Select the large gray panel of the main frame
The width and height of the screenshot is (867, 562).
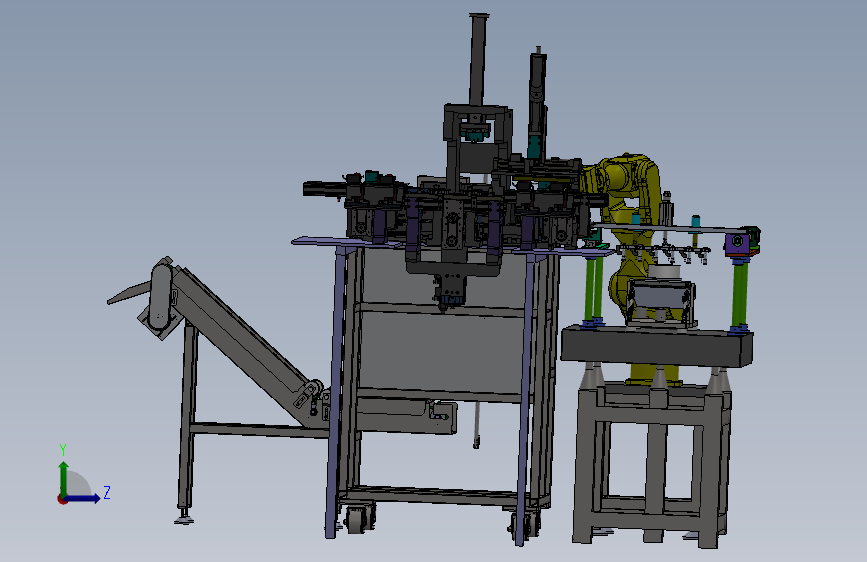click(x=442, y=351)
